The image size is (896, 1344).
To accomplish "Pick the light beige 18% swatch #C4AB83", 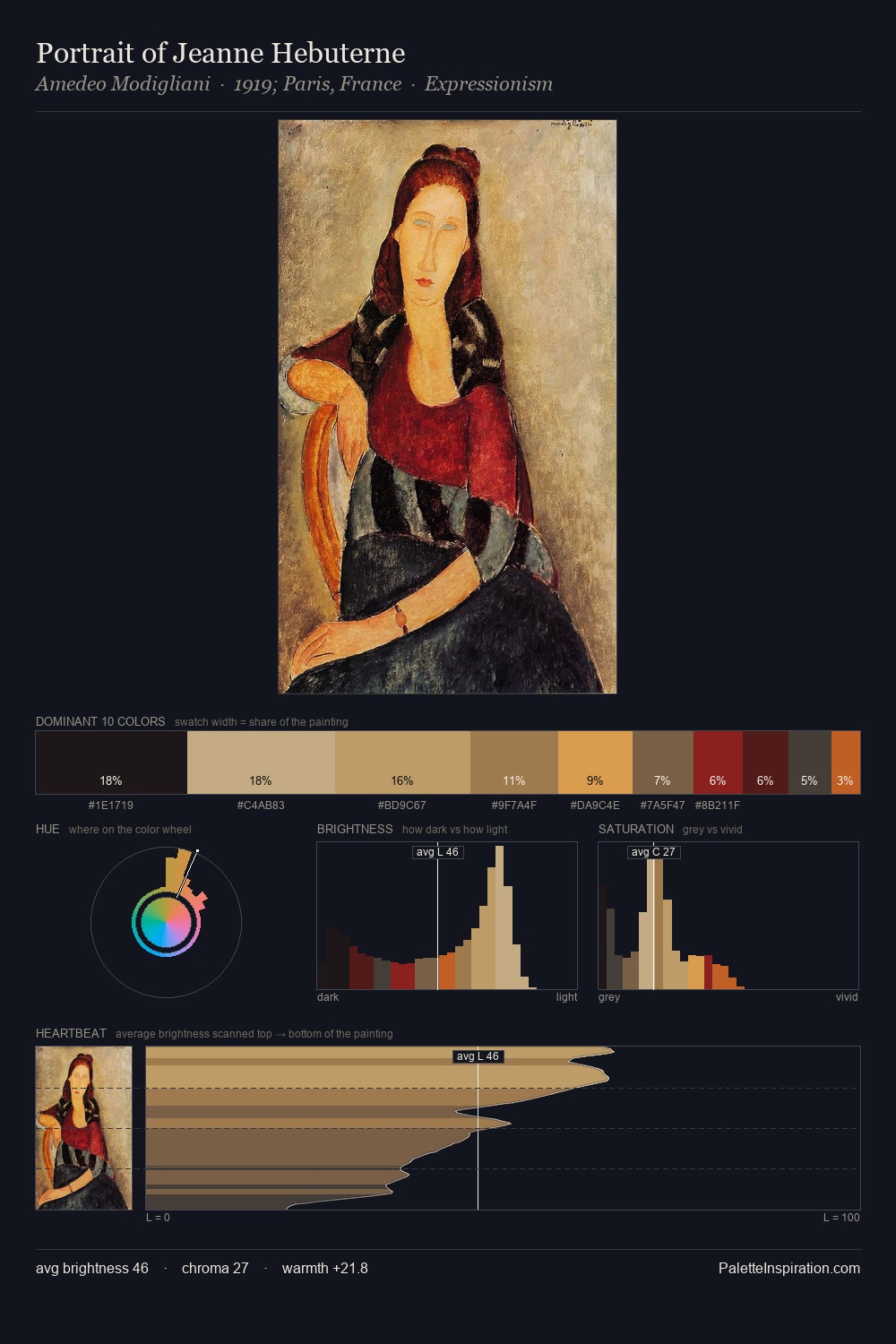I will click(x=261, y=762).
